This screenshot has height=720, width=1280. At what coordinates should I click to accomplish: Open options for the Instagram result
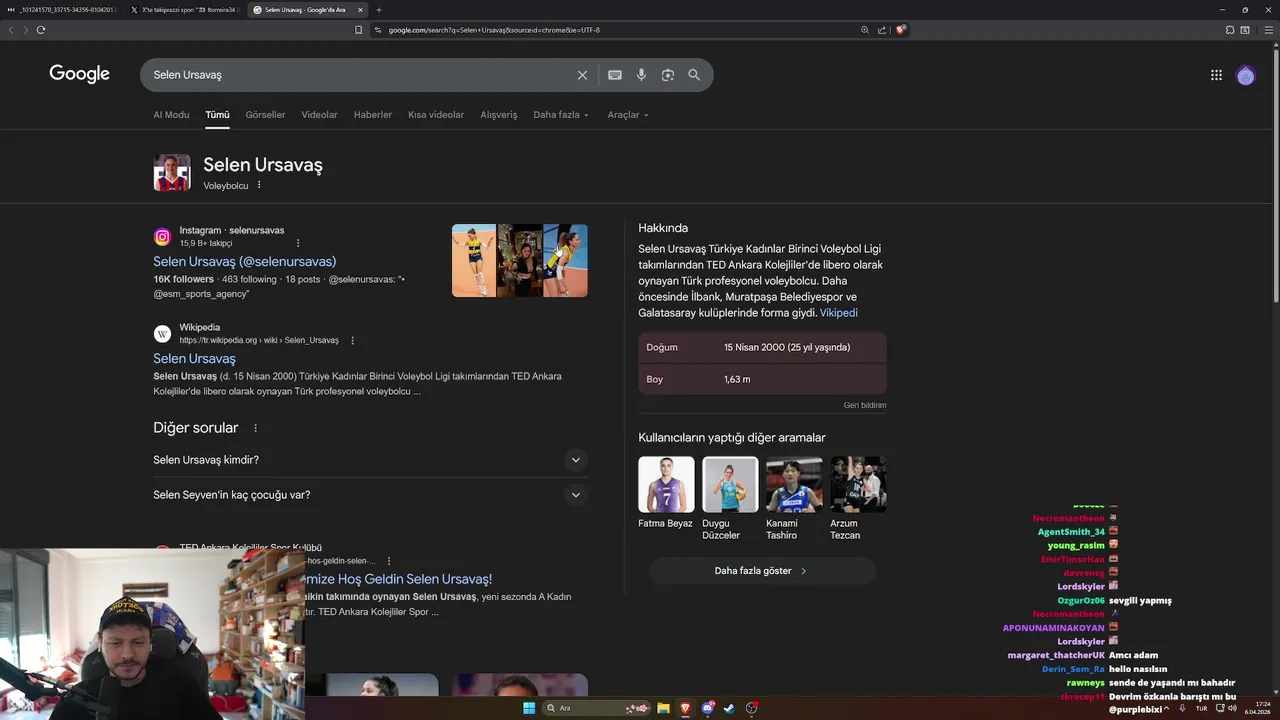click(x=298, y=243)
